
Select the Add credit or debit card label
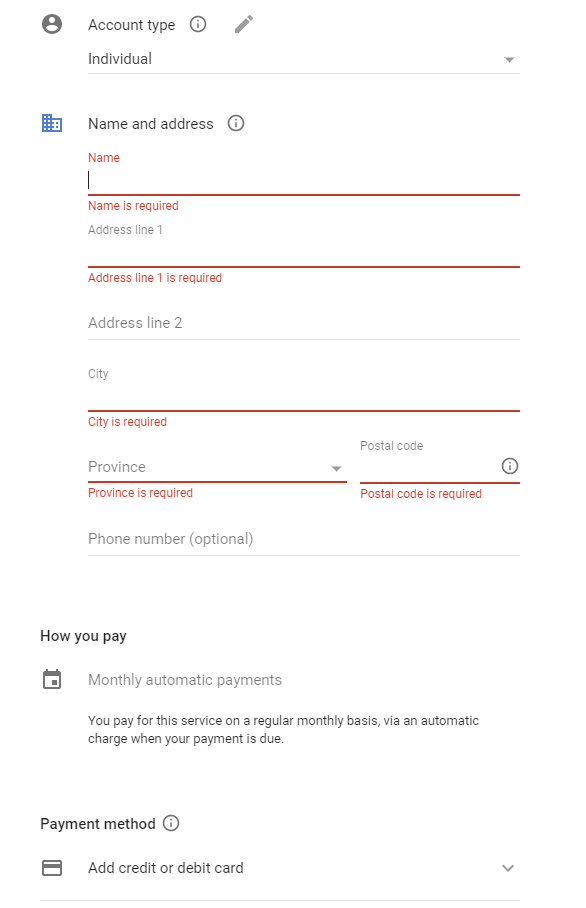(166, 867)
